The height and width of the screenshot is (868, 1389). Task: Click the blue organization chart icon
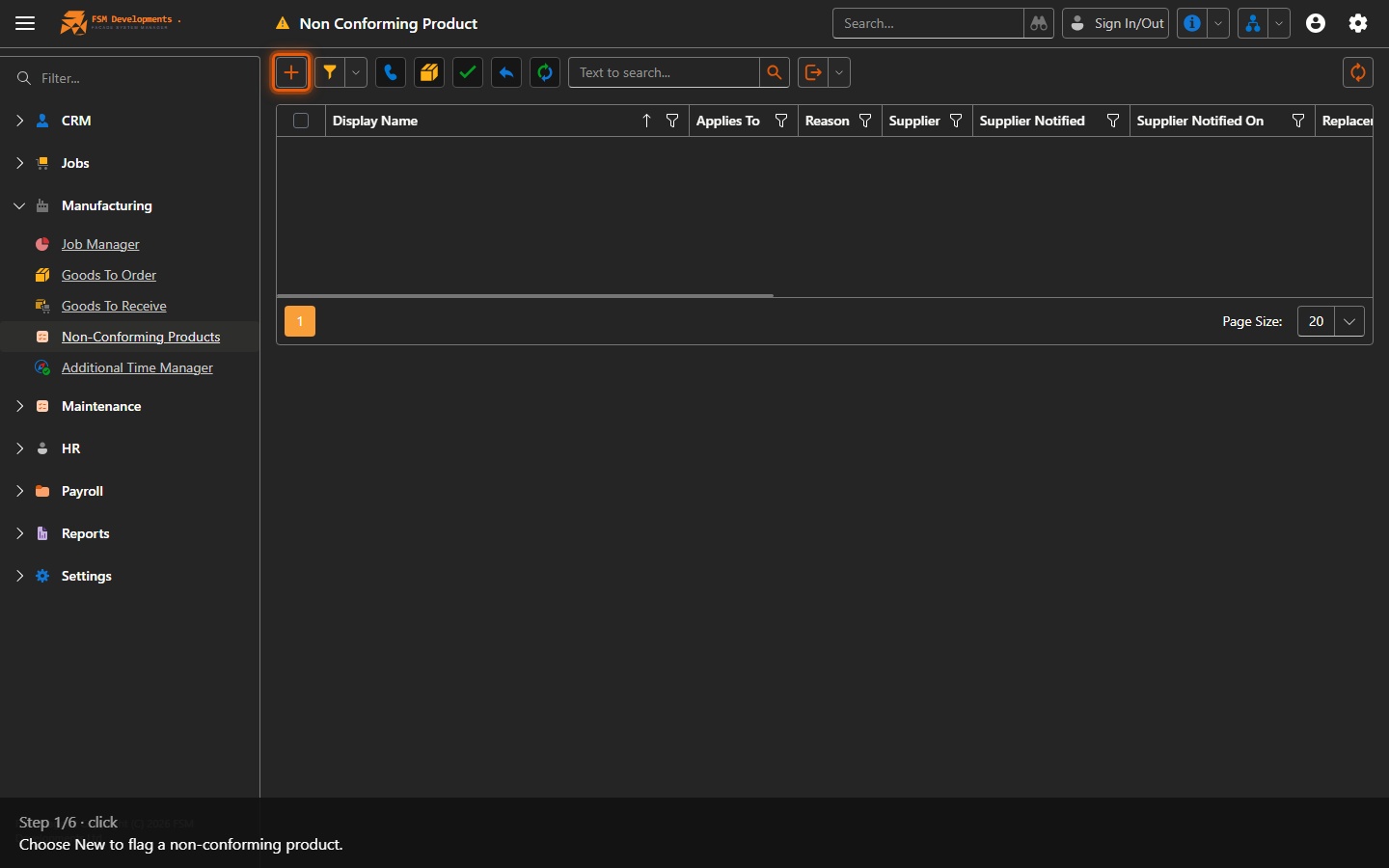pos(1253,23)
